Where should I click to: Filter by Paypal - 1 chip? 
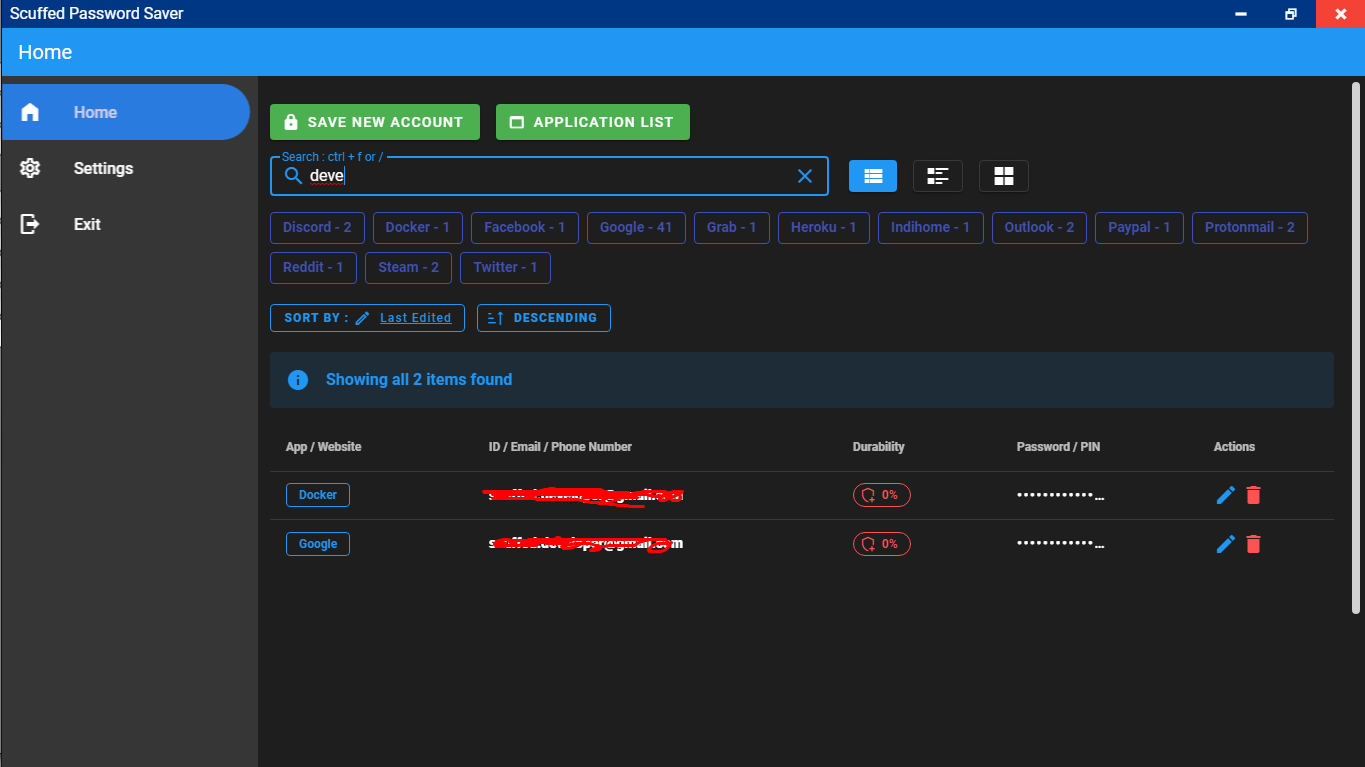pyautogui.click(x=1140, y=227)
